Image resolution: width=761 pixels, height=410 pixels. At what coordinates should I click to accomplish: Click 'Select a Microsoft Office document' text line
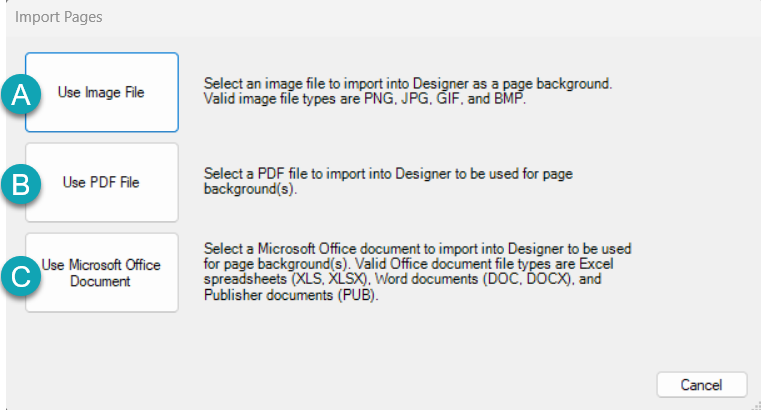click(417, 249)
